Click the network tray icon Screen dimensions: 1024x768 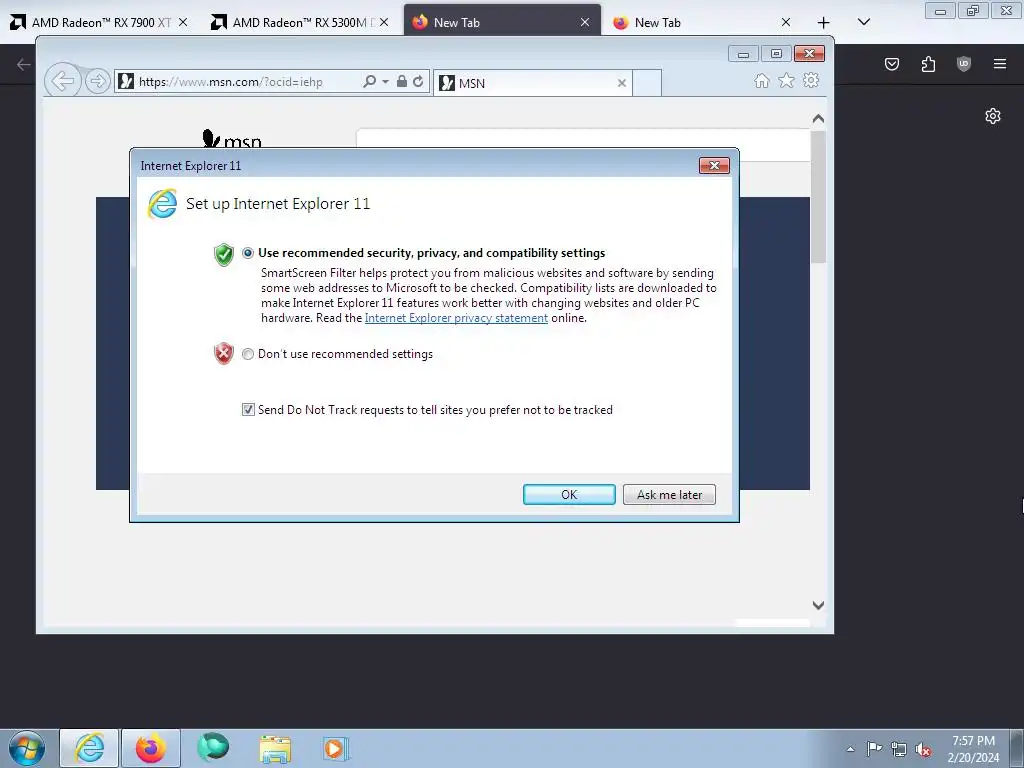pos(899,749)
